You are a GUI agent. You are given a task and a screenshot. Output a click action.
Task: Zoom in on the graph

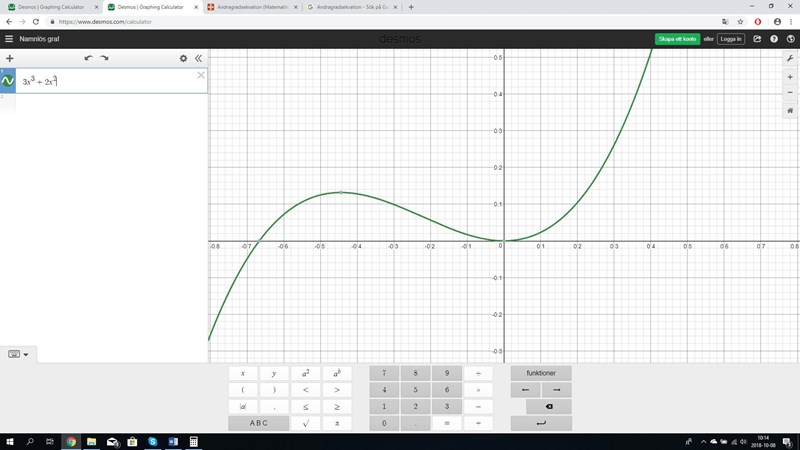[x=790, y=77]
